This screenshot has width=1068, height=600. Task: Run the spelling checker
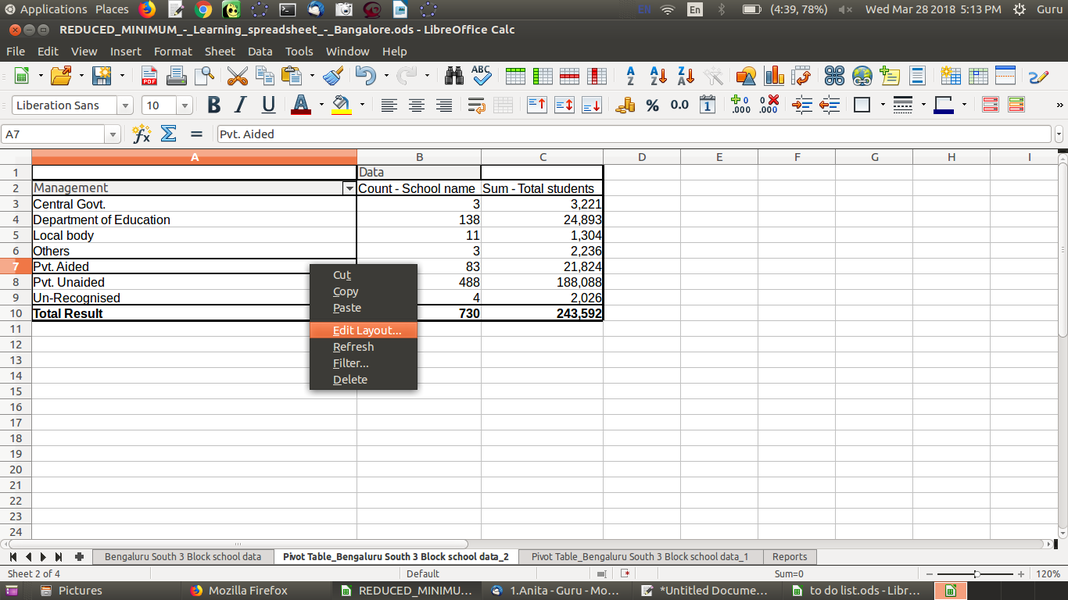coord(482,75)
